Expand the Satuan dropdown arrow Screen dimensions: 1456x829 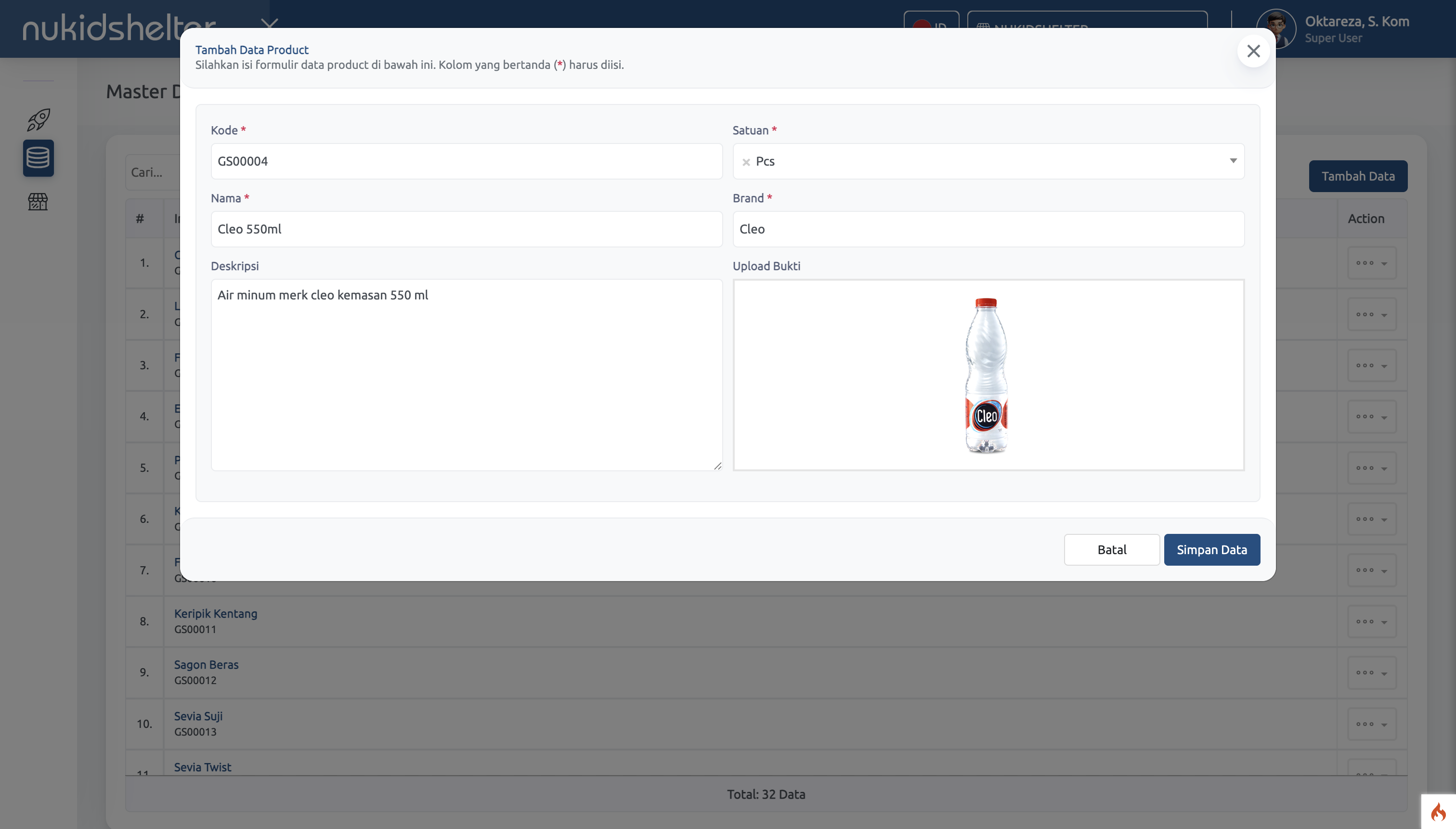coord(1233,161)
